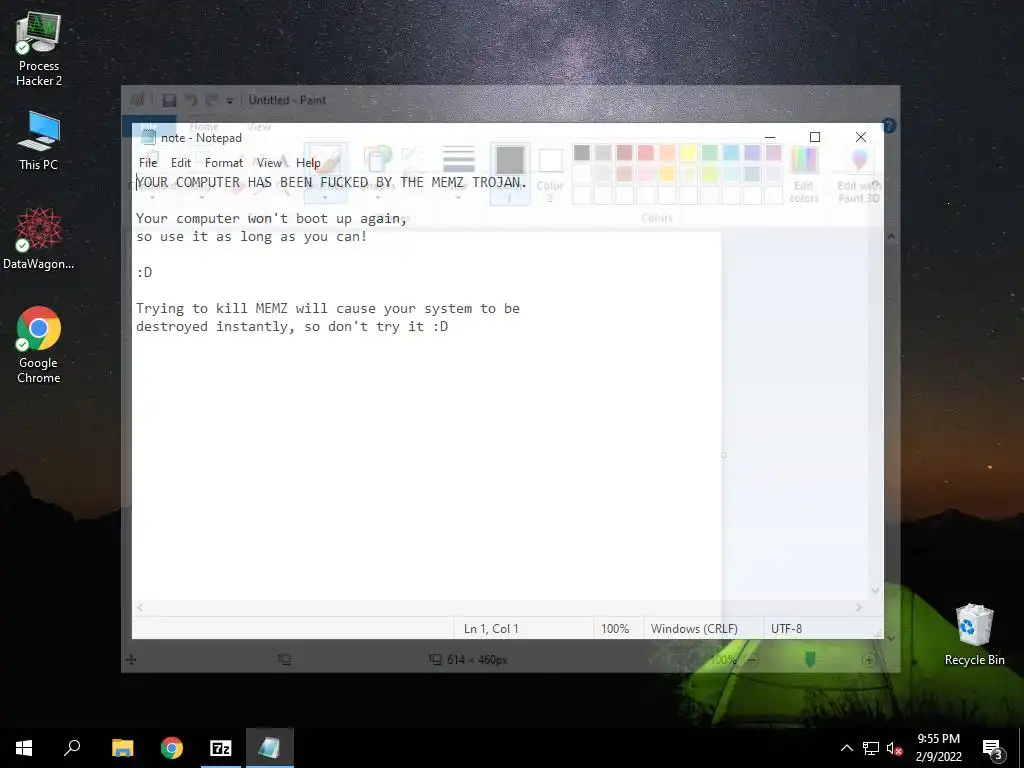Click the active Notepad taskbar button

click(x=270, y=748)
